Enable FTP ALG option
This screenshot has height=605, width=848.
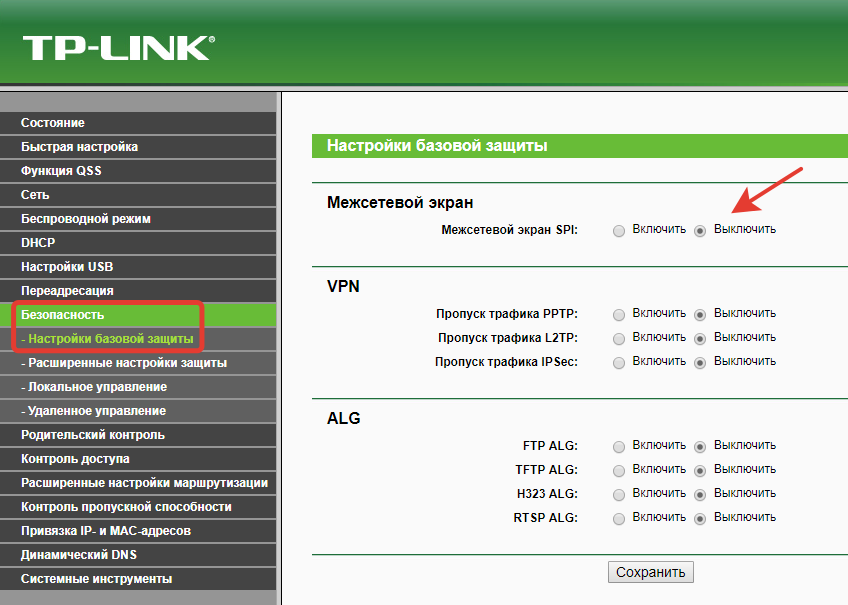(619, 446)
